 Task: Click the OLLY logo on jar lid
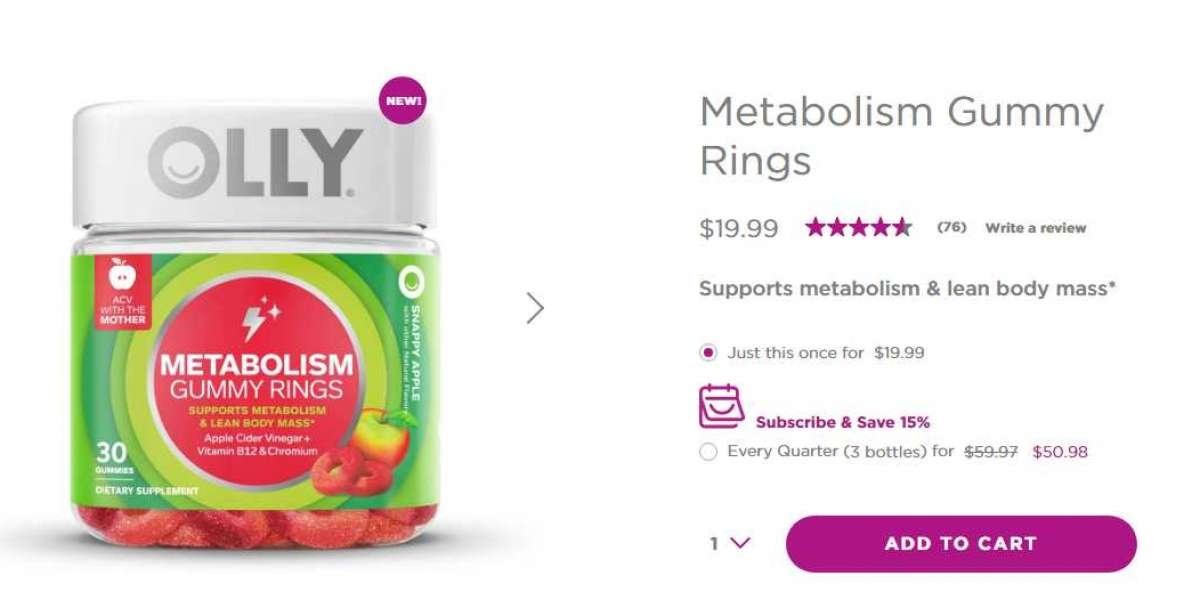(256, 163)
